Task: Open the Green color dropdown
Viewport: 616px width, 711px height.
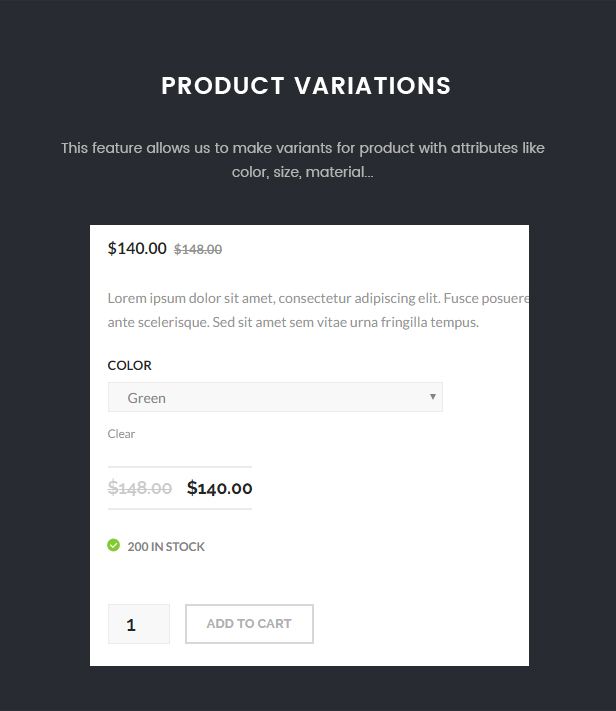Action: (275, 397)
